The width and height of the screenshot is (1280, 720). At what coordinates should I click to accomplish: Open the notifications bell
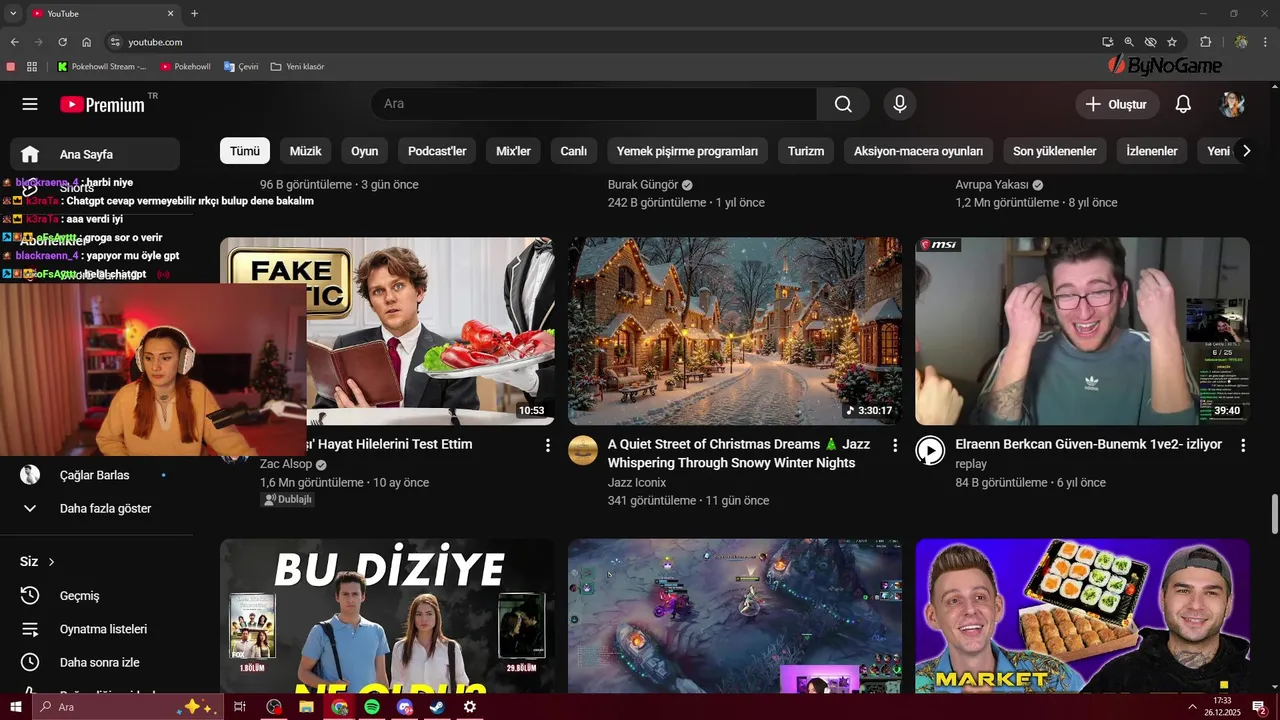click(1183, 104)
